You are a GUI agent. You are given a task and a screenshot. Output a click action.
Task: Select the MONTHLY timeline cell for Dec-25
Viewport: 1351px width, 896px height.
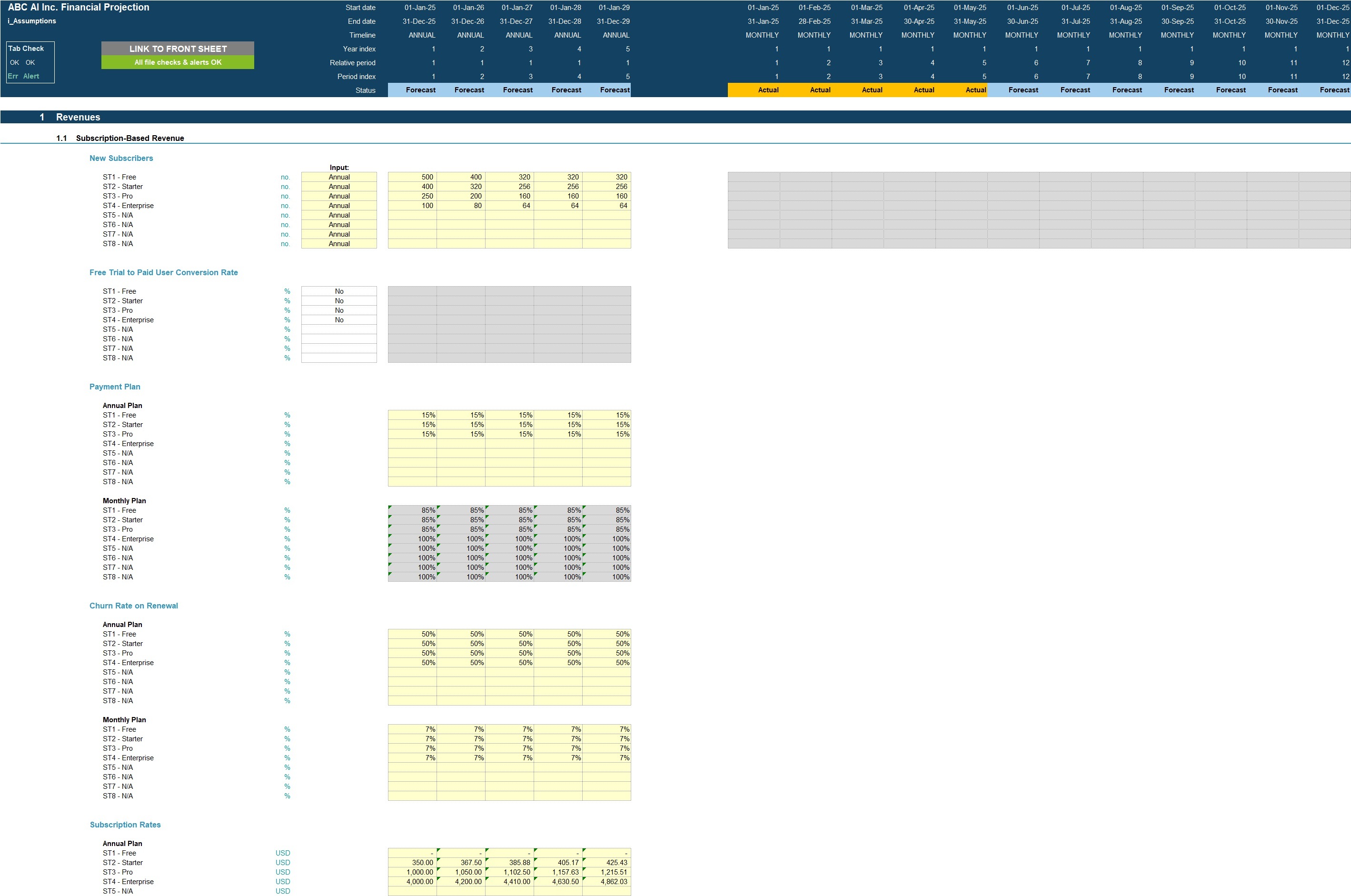tap(1333, 35)
